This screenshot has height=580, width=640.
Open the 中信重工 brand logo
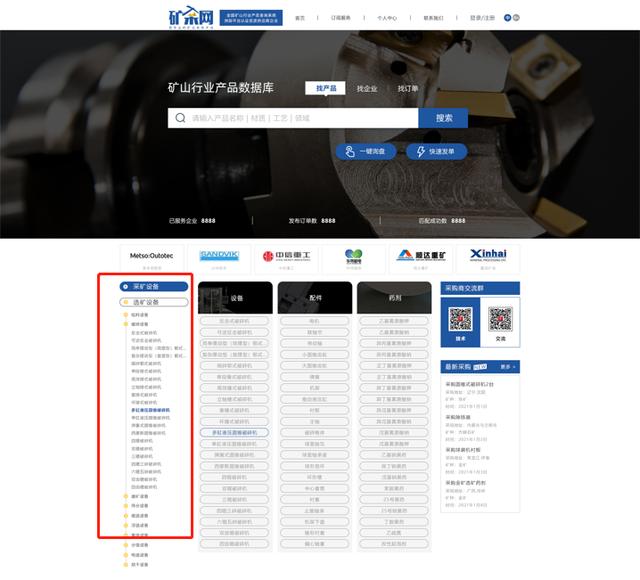click(x=286, y=257)
